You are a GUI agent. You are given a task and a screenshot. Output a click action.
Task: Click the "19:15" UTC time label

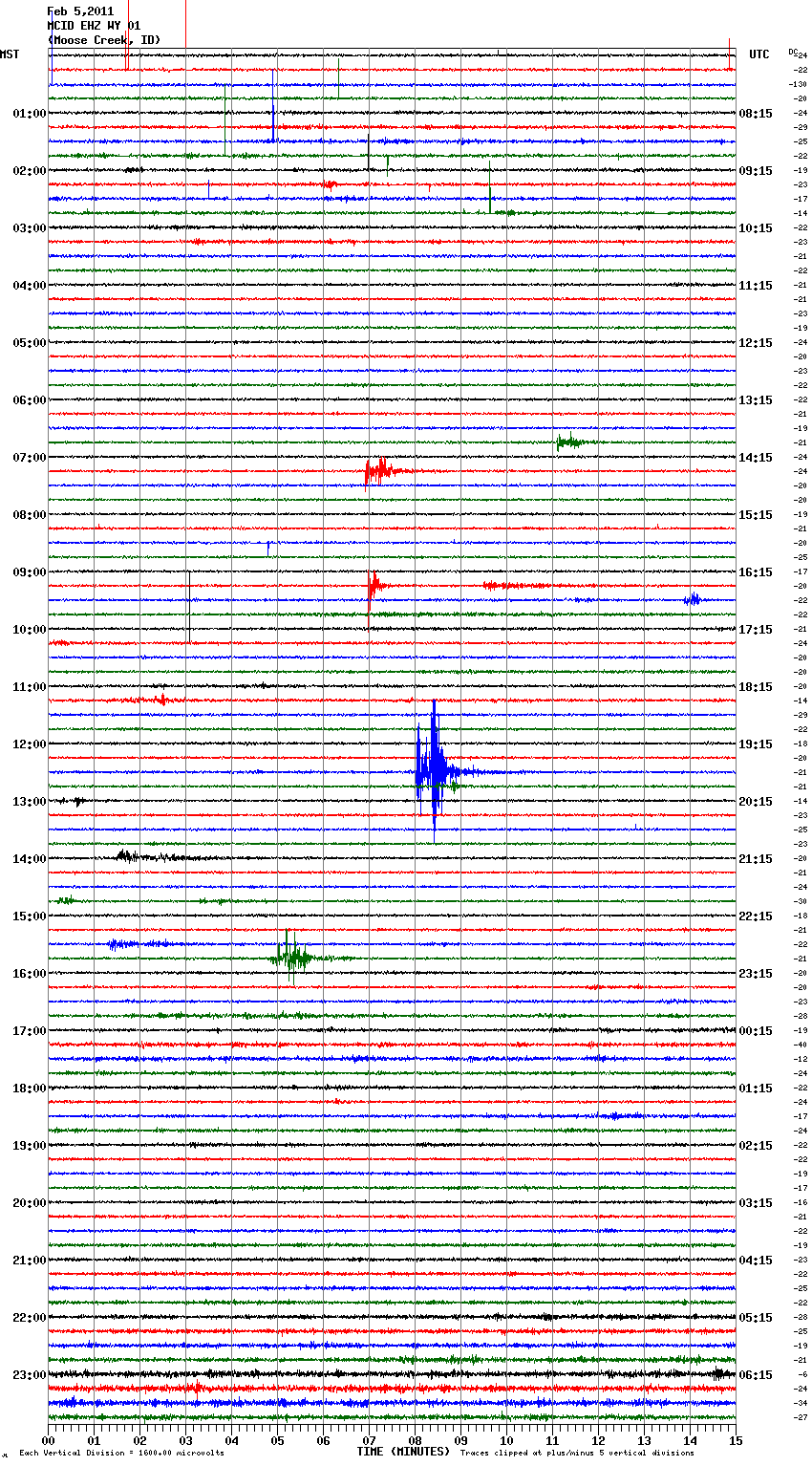pyautogui.click(x=756, y=744)
